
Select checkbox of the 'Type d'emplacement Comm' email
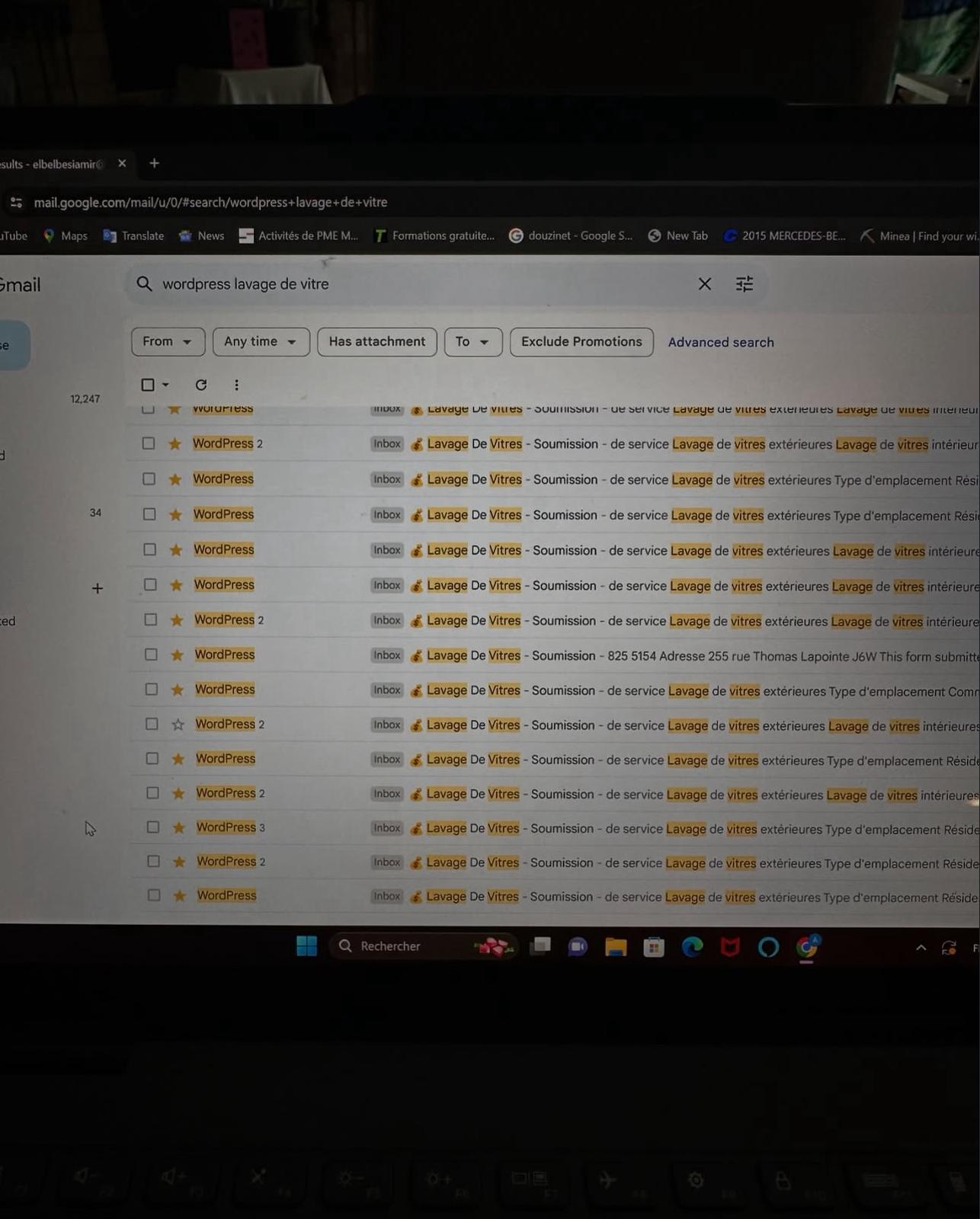[151, 689]
